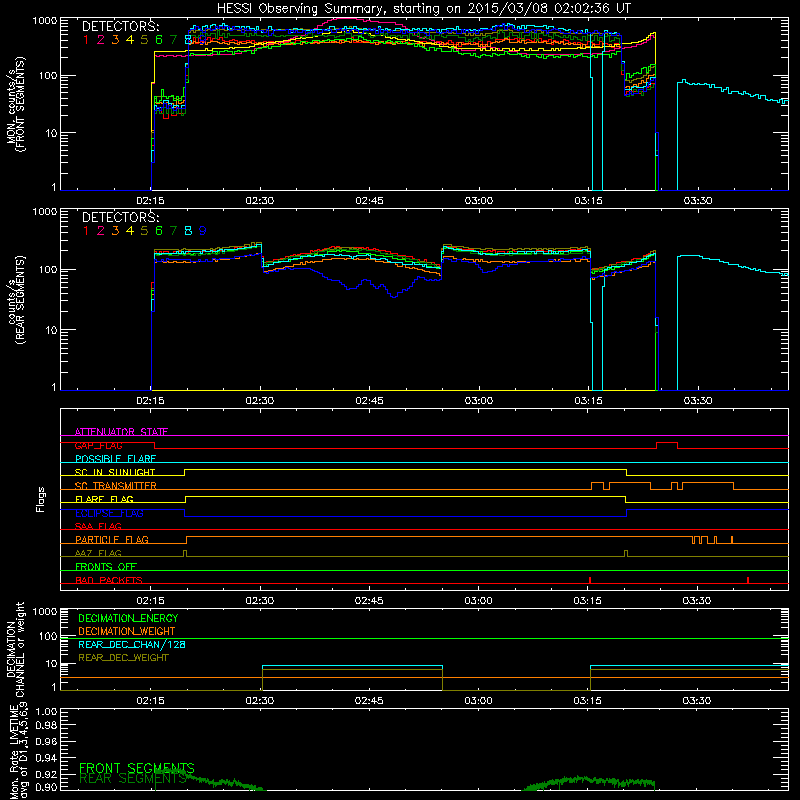Click the AAZ_FLAG label
Screen dimensions: 800x800
pyautogui.click(x=98, y=553)
